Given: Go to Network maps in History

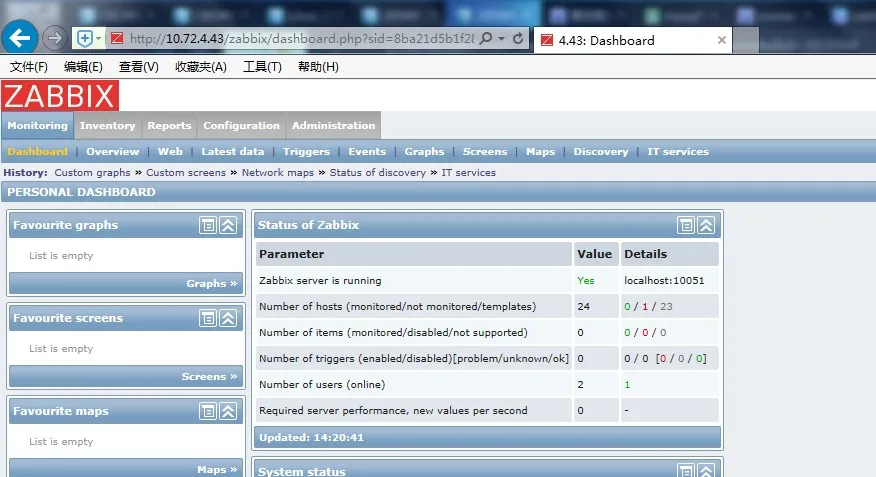Looking at the screenshot, I should (x=278, y=173).
